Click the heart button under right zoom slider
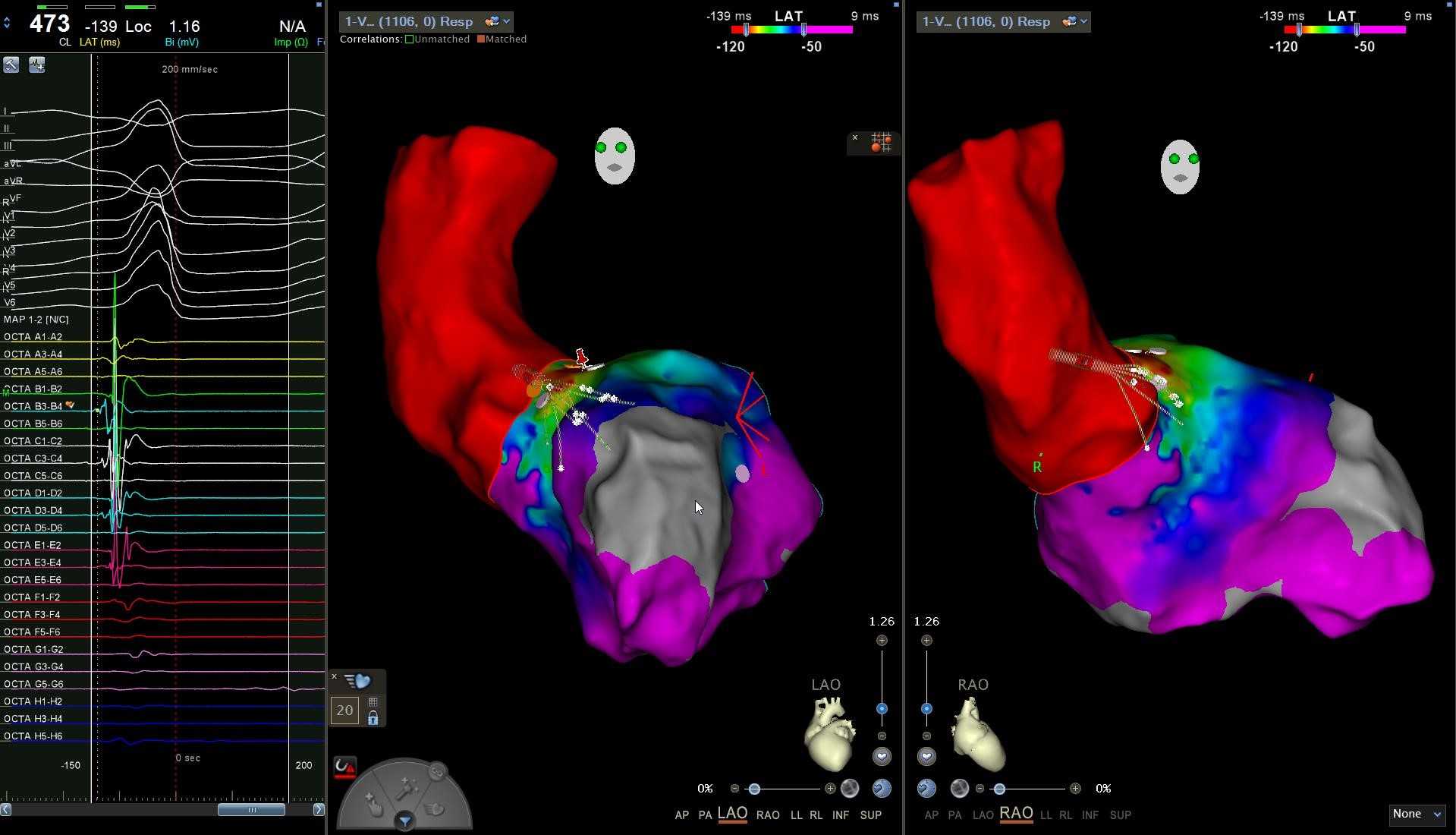1456x835 pixels. [926, 757]
